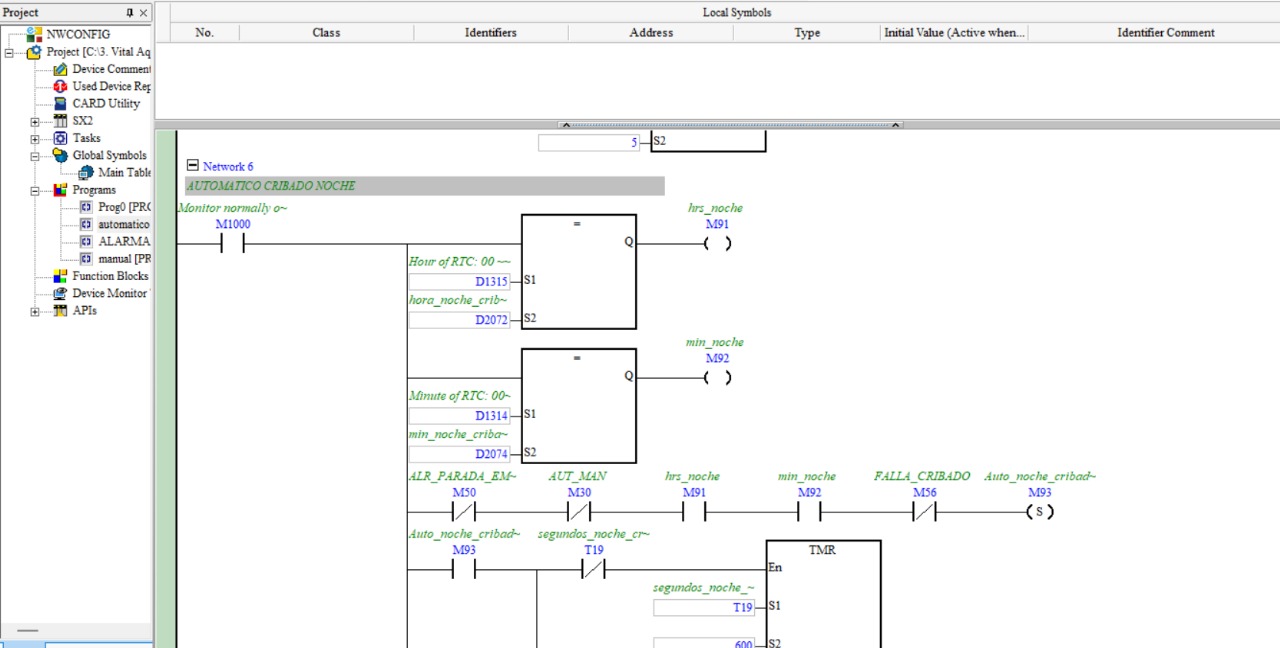This screenshot has width=1280, height=648.
Task: Open the CARD Utility icon
Action: pyautogui.click(x=60, y=103)
